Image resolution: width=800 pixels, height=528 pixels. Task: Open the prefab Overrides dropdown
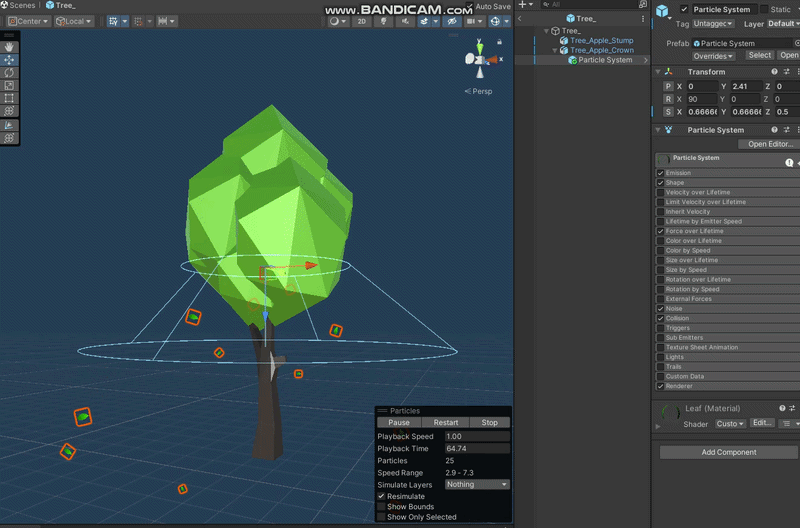click(713, 56)
